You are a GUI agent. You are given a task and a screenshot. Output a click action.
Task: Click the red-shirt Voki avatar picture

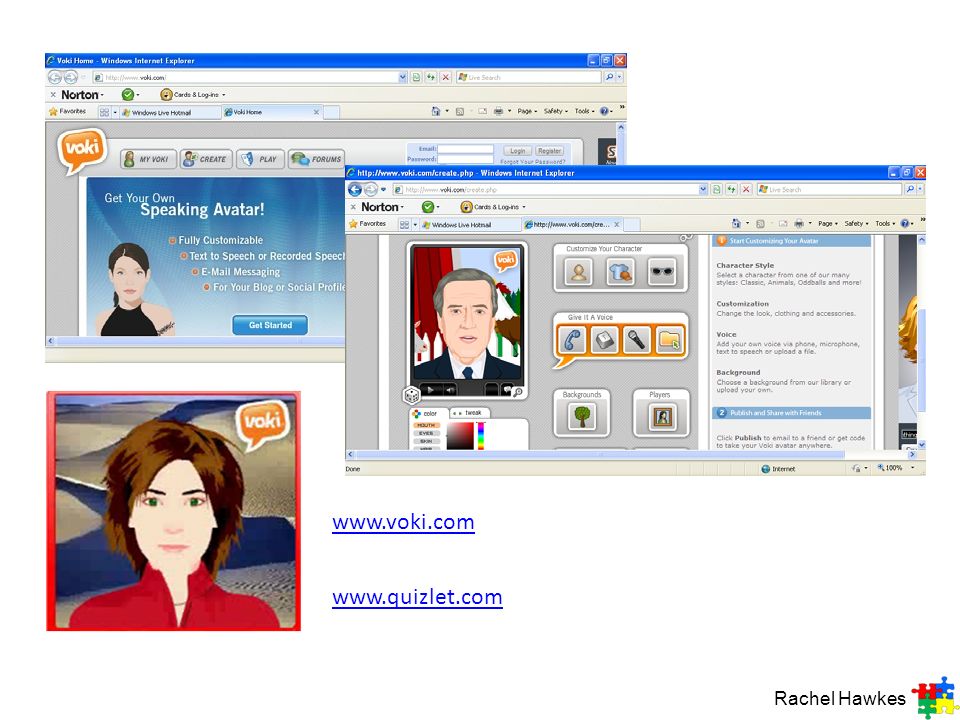pyautogui.click(x=173, y=511)
